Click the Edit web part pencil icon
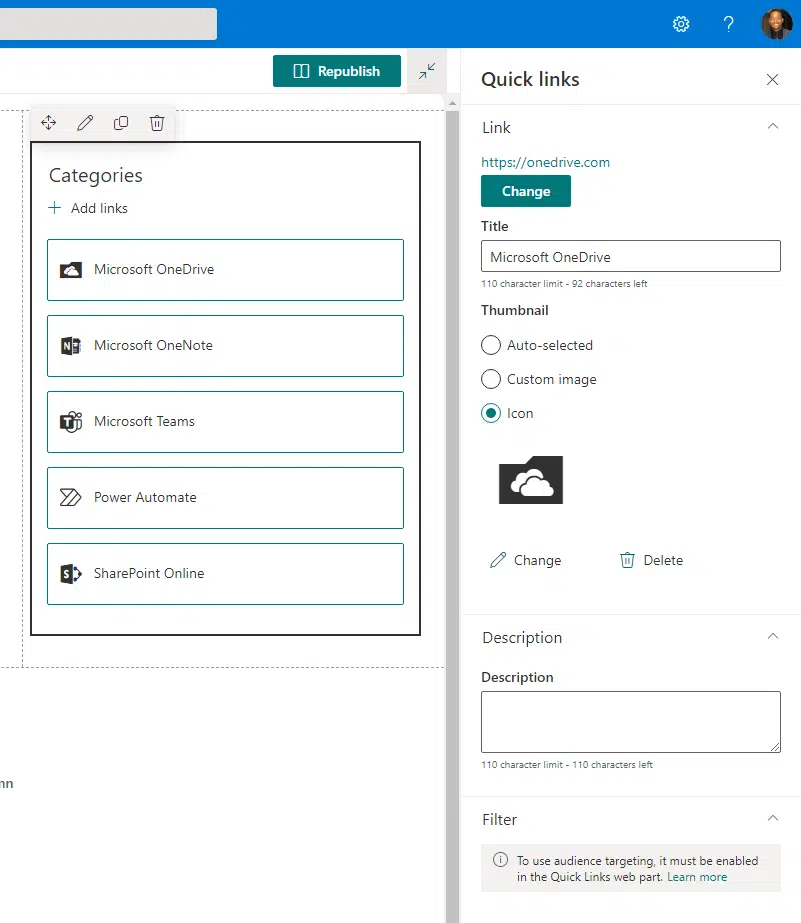 [x=85, y=122]
